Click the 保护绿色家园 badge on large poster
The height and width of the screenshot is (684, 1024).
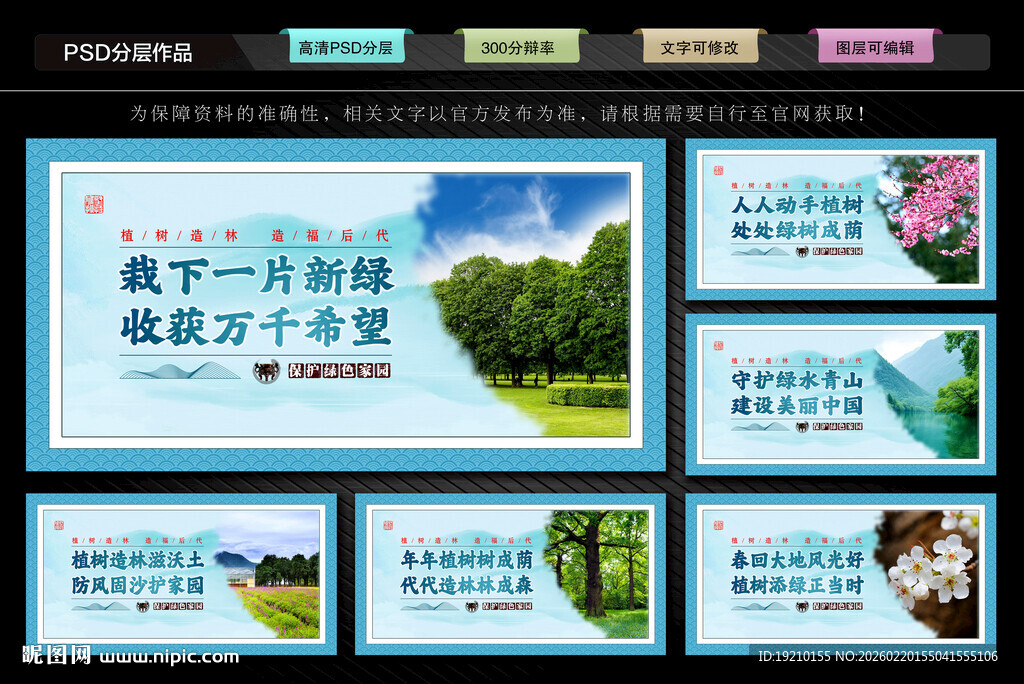click(339, 371)
